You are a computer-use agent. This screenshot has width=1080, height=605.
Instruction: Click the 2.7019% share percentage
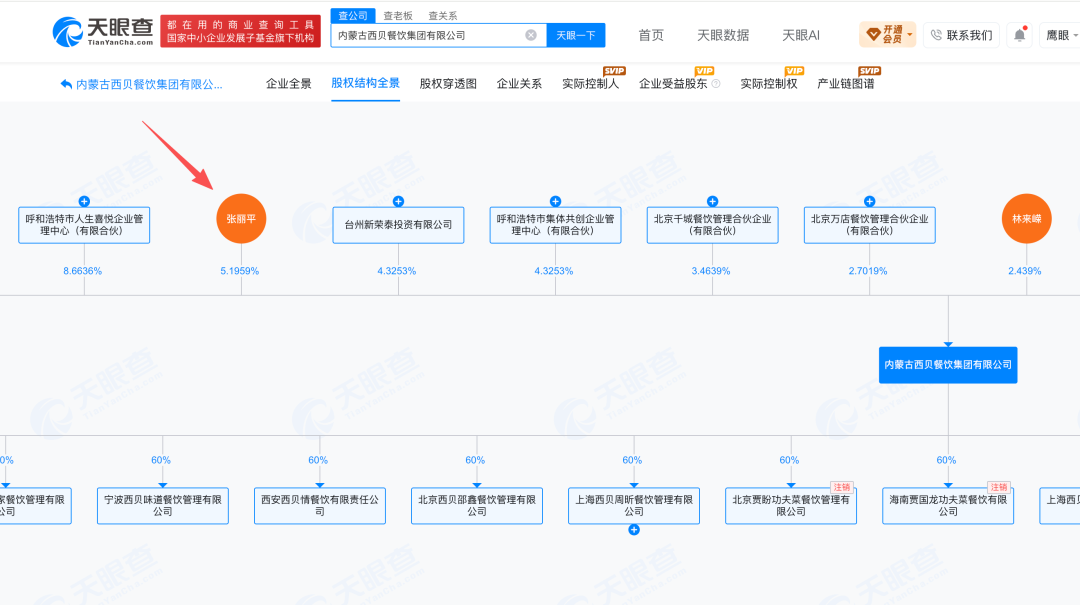pyautogui.click(x=868, y=271)
